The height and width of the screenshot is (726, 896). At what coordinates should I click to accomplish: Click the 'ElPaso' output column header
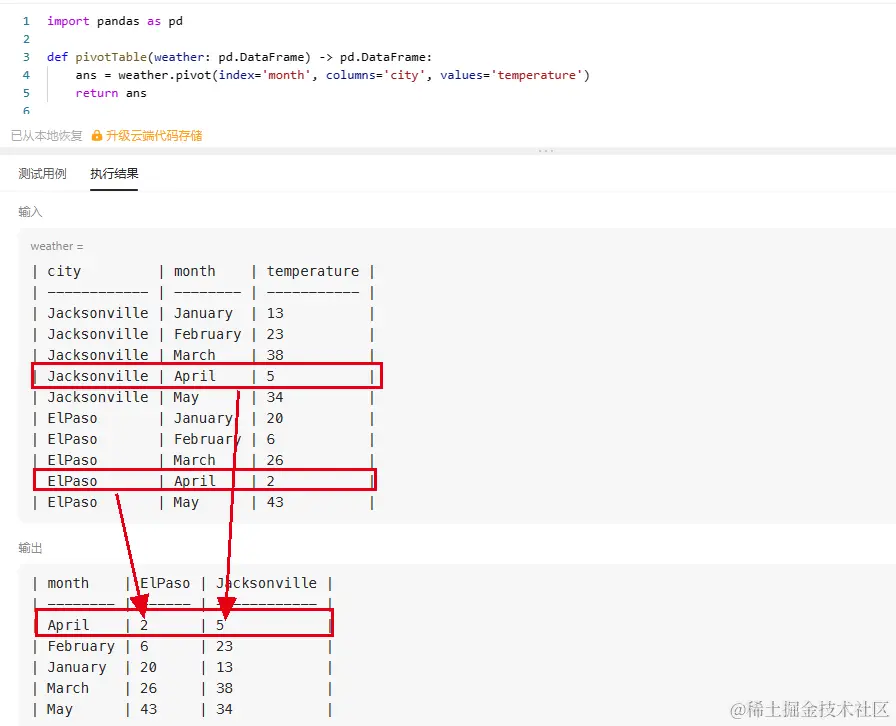tap(165, 583)
